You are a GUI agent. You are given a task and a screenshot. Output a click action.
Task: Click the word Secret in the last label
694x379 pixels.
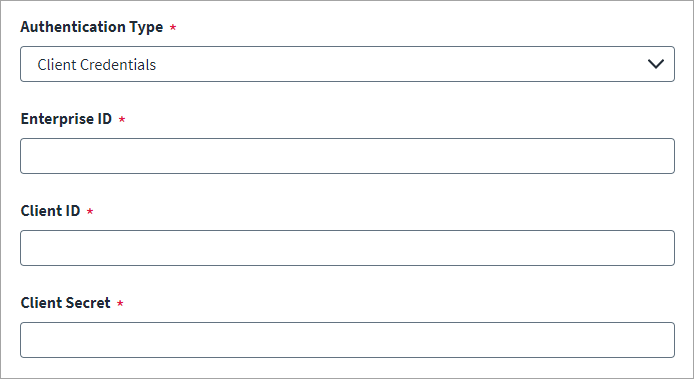[88, 303]
